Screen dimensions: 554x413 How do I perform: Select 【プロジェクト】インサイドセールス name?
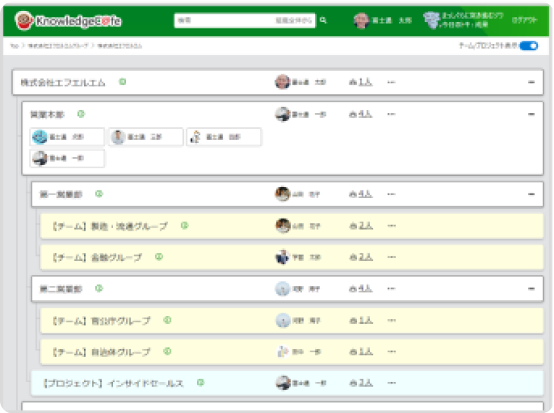click(x=113, y=383)
